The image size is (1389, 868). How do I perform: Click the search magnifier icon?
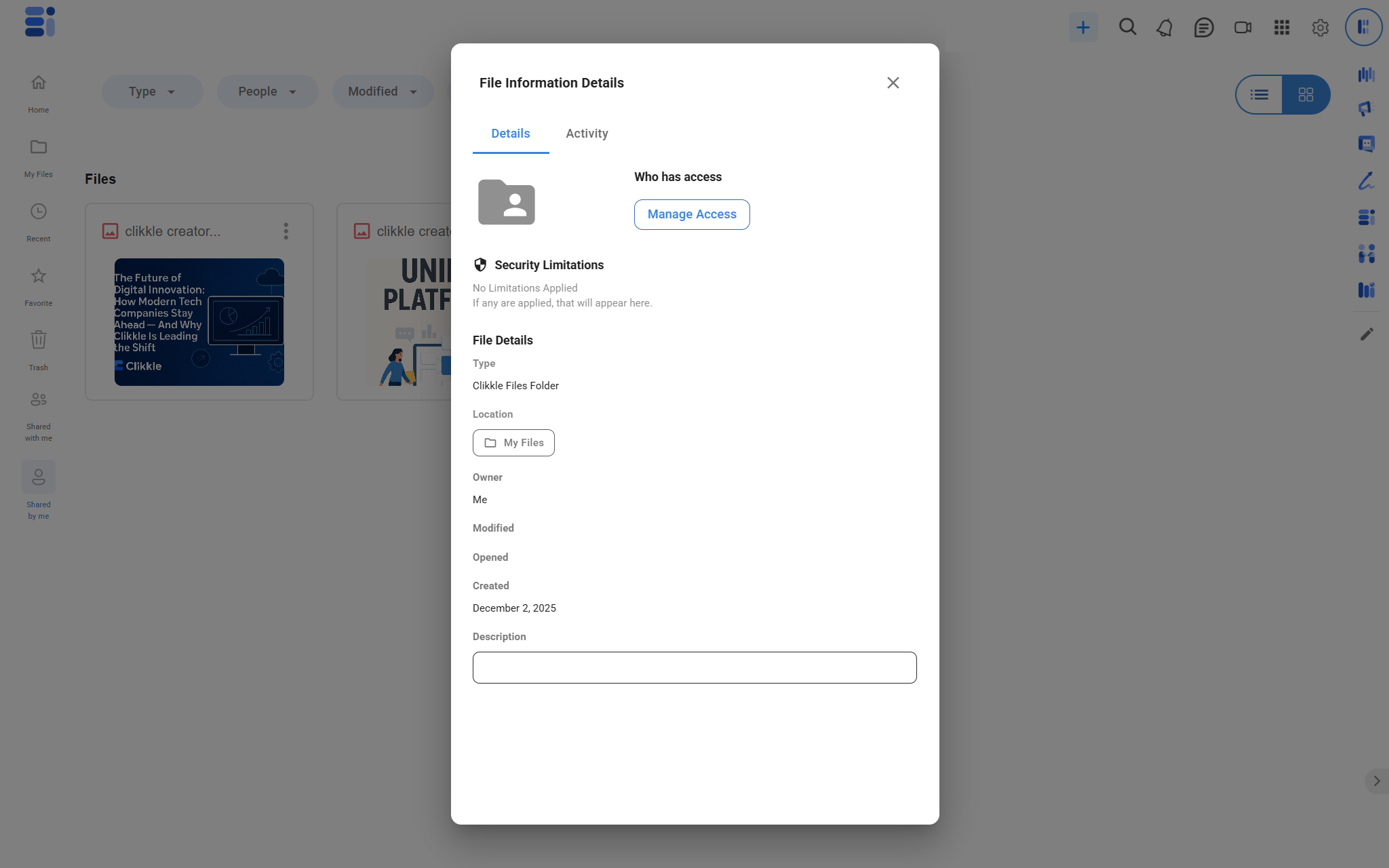click(x=1127, y=27)
